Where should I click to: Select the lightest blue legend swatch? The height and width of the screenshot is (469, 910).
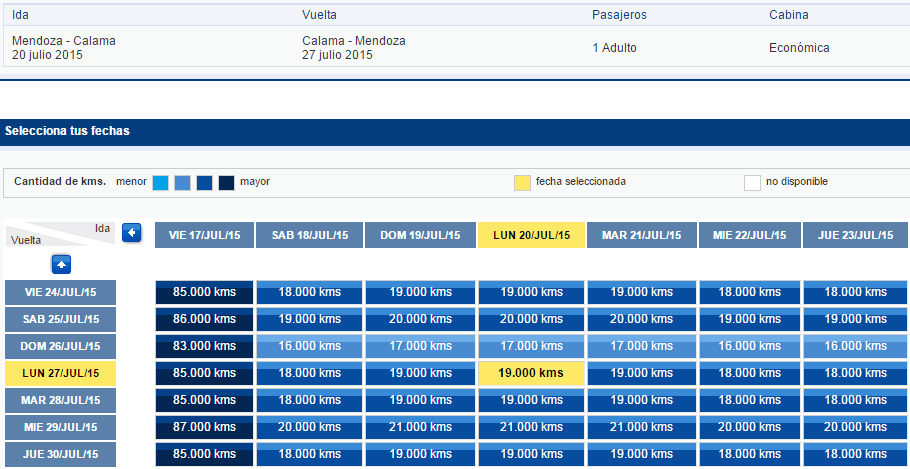160,183
